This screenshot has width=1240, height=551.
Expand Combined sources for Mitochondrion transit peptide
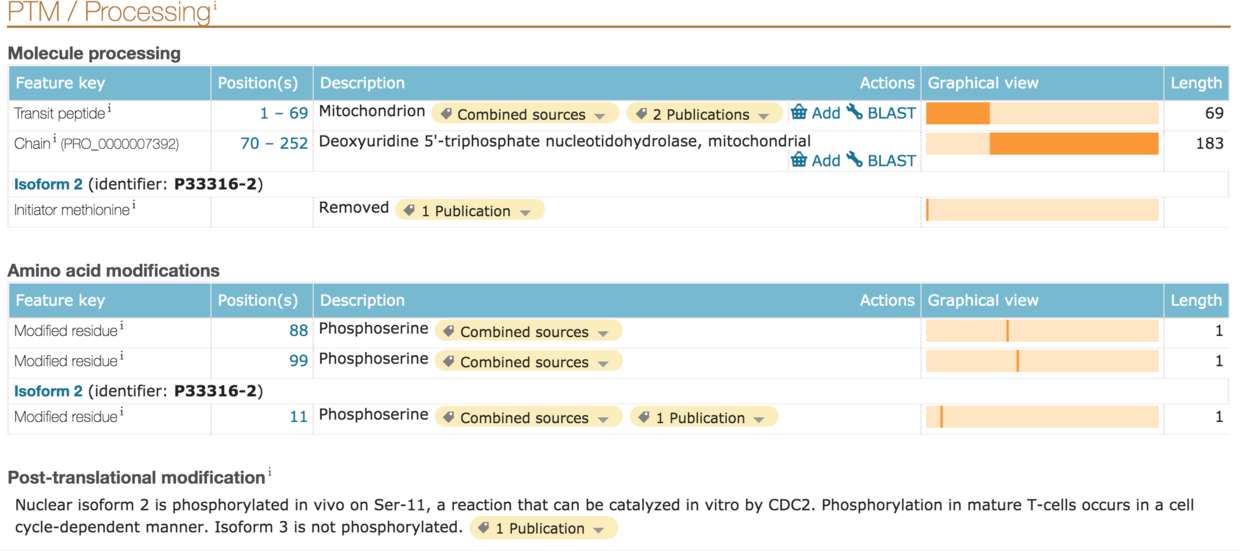point(525,114)
